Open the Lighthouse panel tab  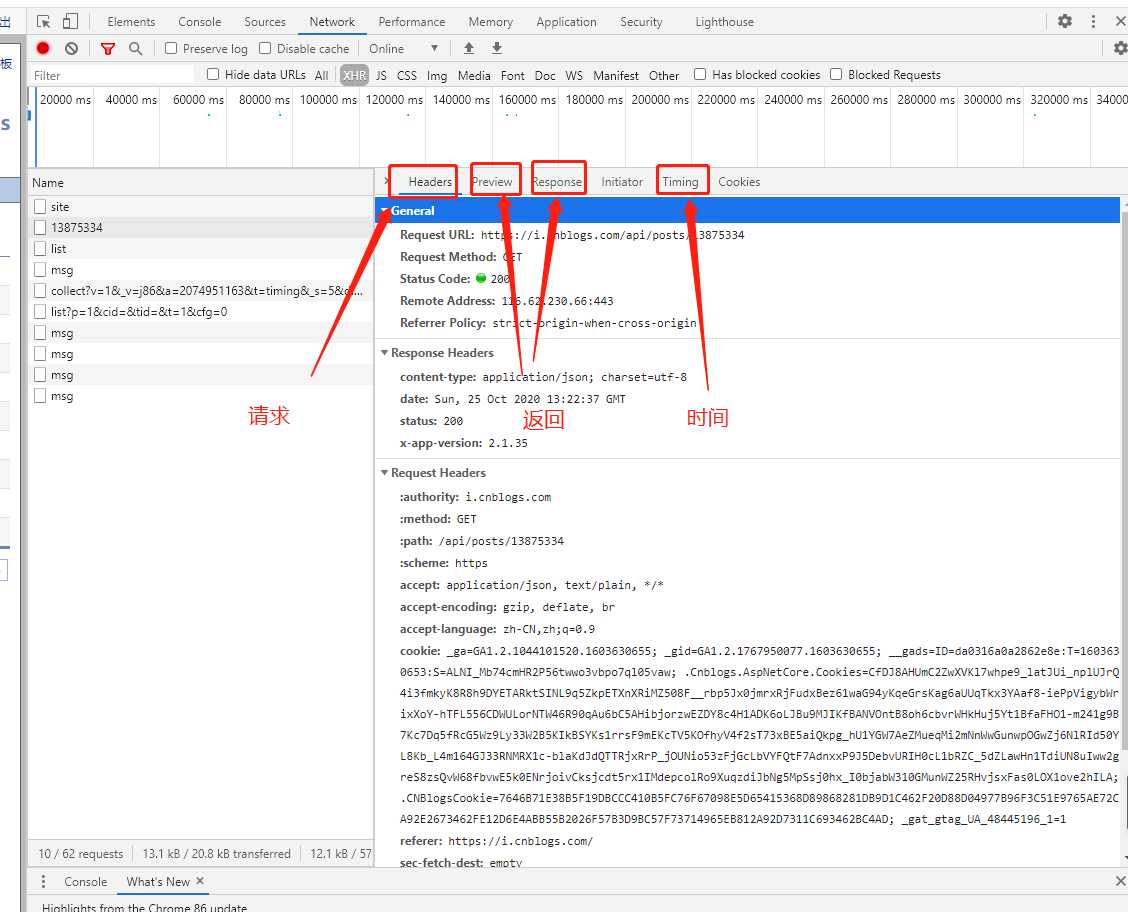[724, 22]
